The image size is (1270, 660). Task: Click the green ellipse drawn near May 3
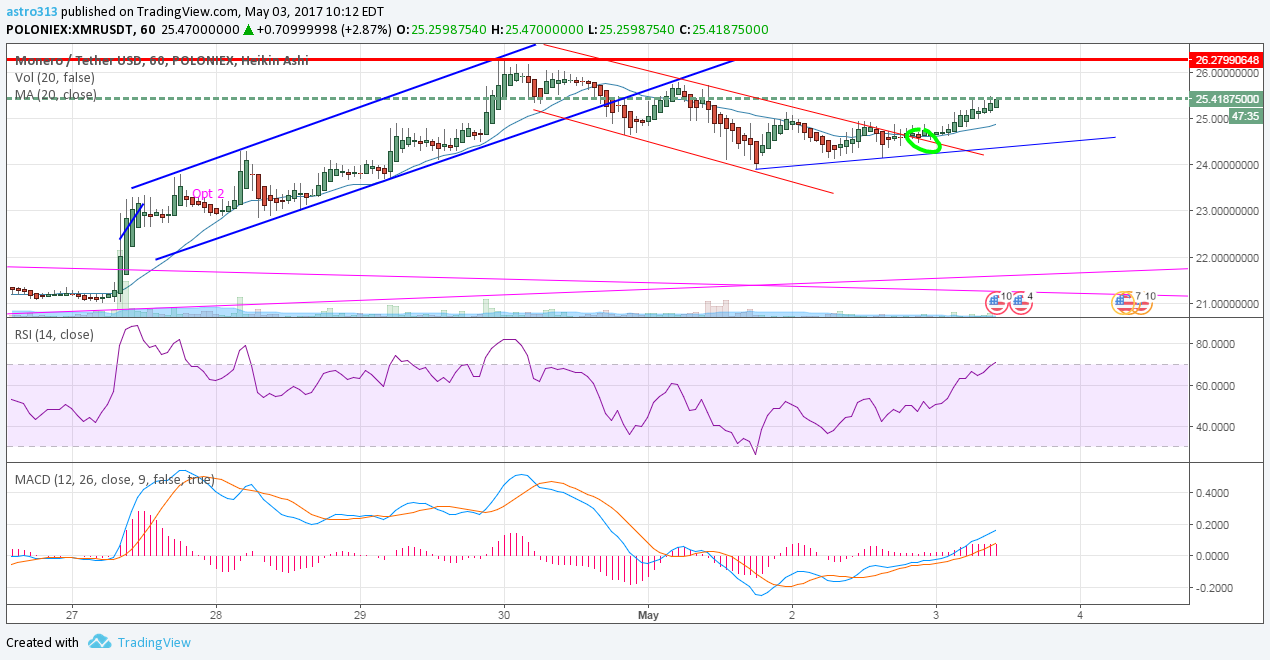point(922,141)
